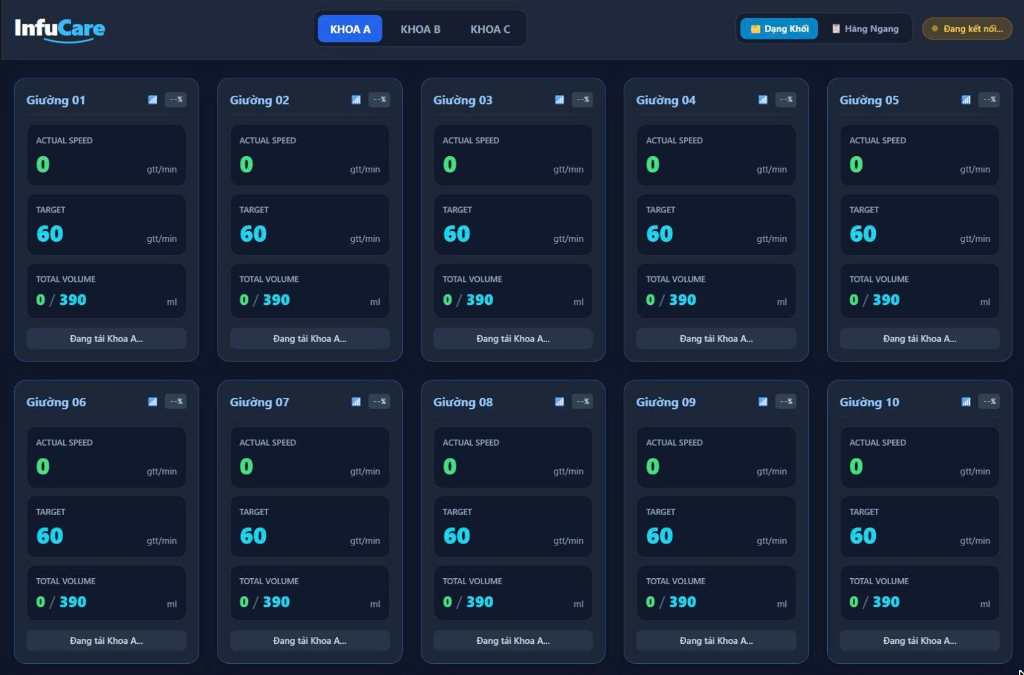Open chart icon for Giường 02

356,100
